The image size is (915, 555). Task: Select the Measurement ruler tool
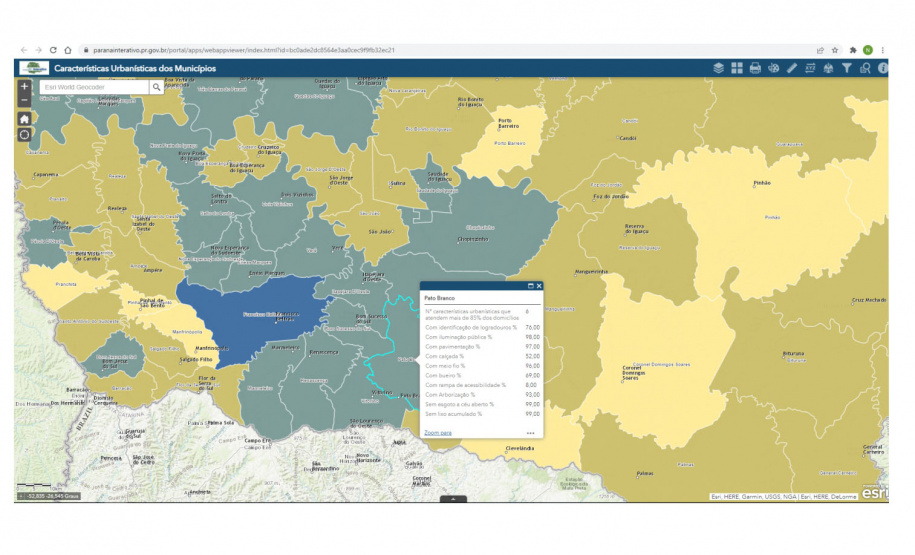click(x=792, y=68)
